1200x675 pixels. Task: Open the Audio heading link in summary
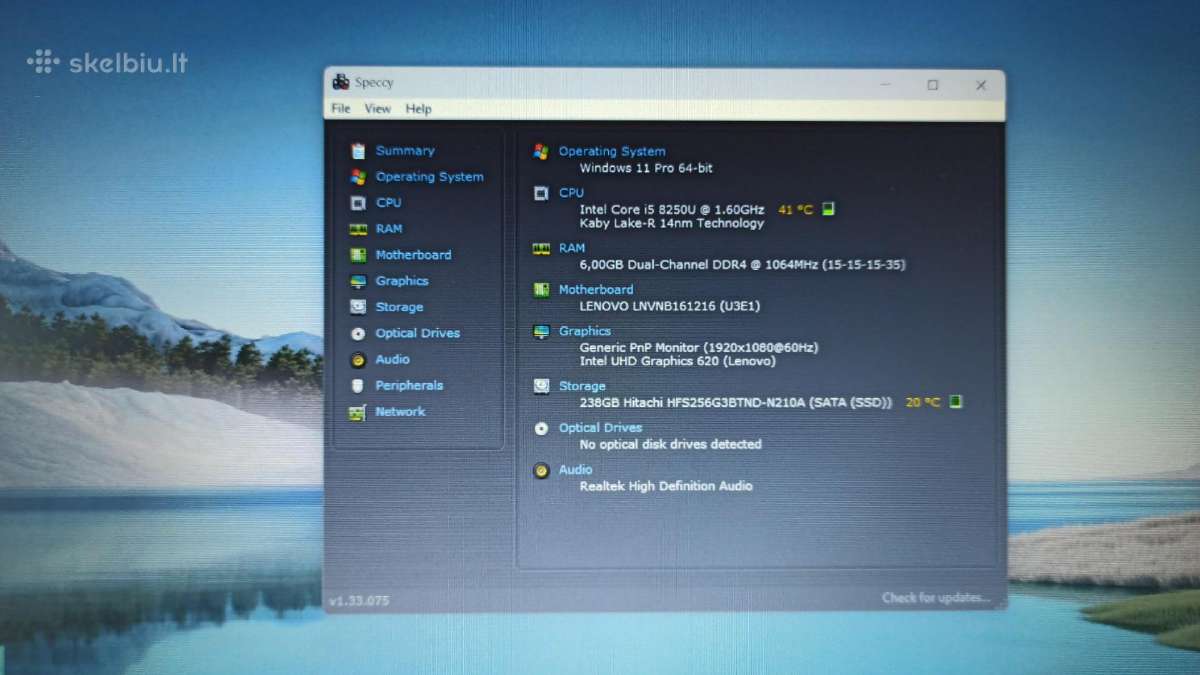point(576,469)
